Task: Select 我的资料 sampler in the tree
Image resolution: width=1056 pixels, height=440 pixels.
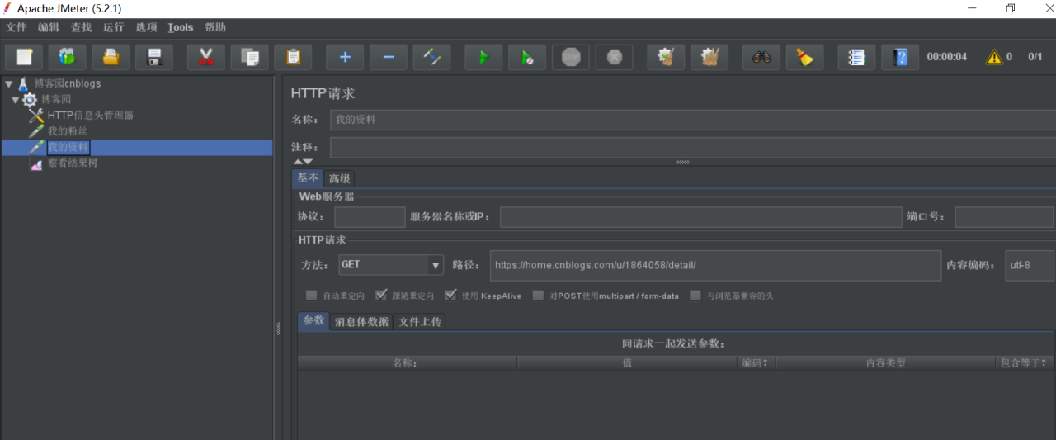Action: [67, 147]
